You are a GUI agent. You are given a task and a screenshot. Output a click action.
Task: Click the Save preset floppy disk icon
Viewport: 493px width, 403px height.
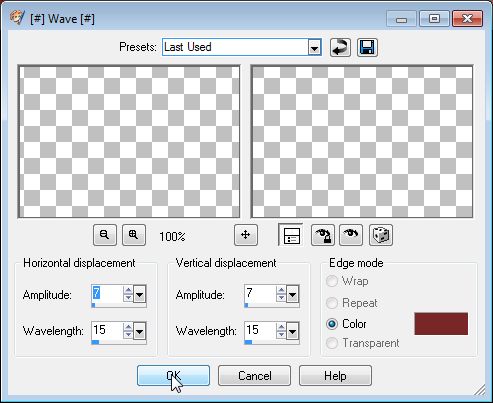click(x=367, y=47)
